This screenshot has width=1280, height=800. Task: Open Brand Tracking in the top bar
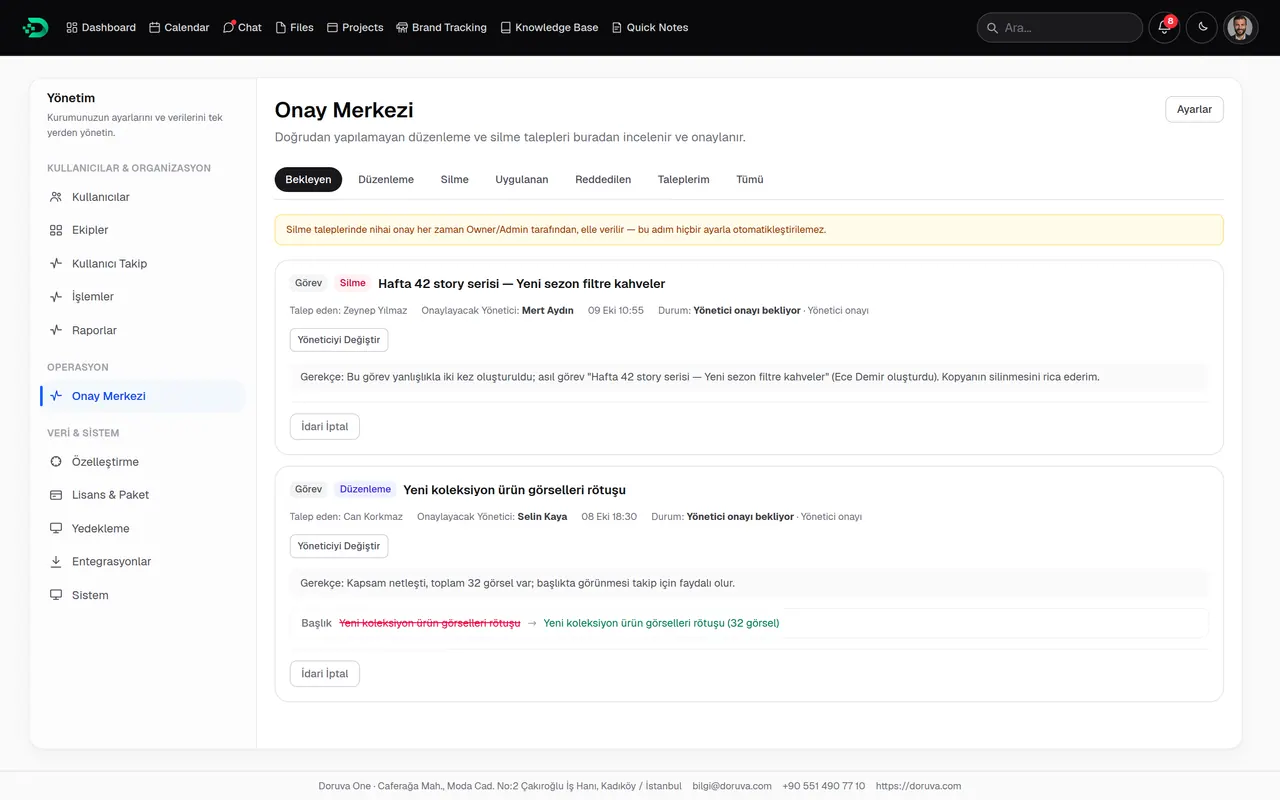click(441, 28)
